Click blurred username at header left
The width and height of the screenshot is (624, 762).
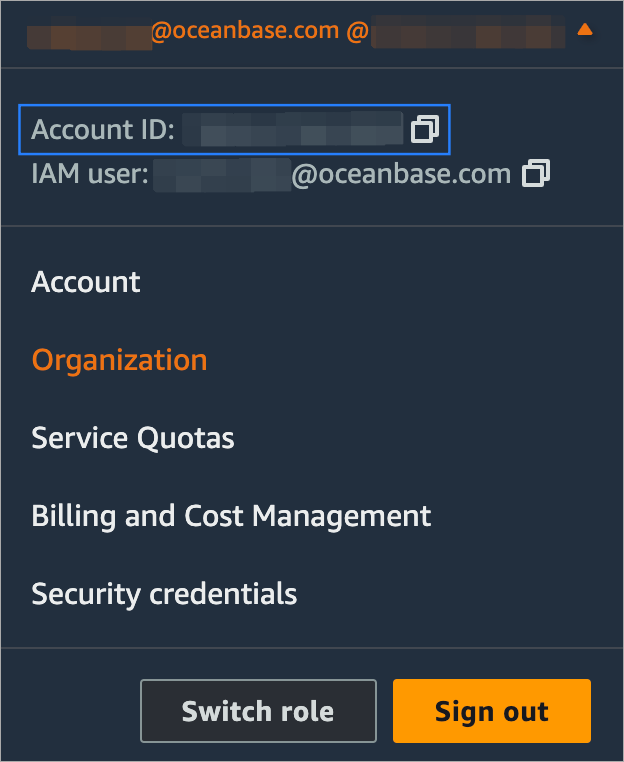click(88, 33)
